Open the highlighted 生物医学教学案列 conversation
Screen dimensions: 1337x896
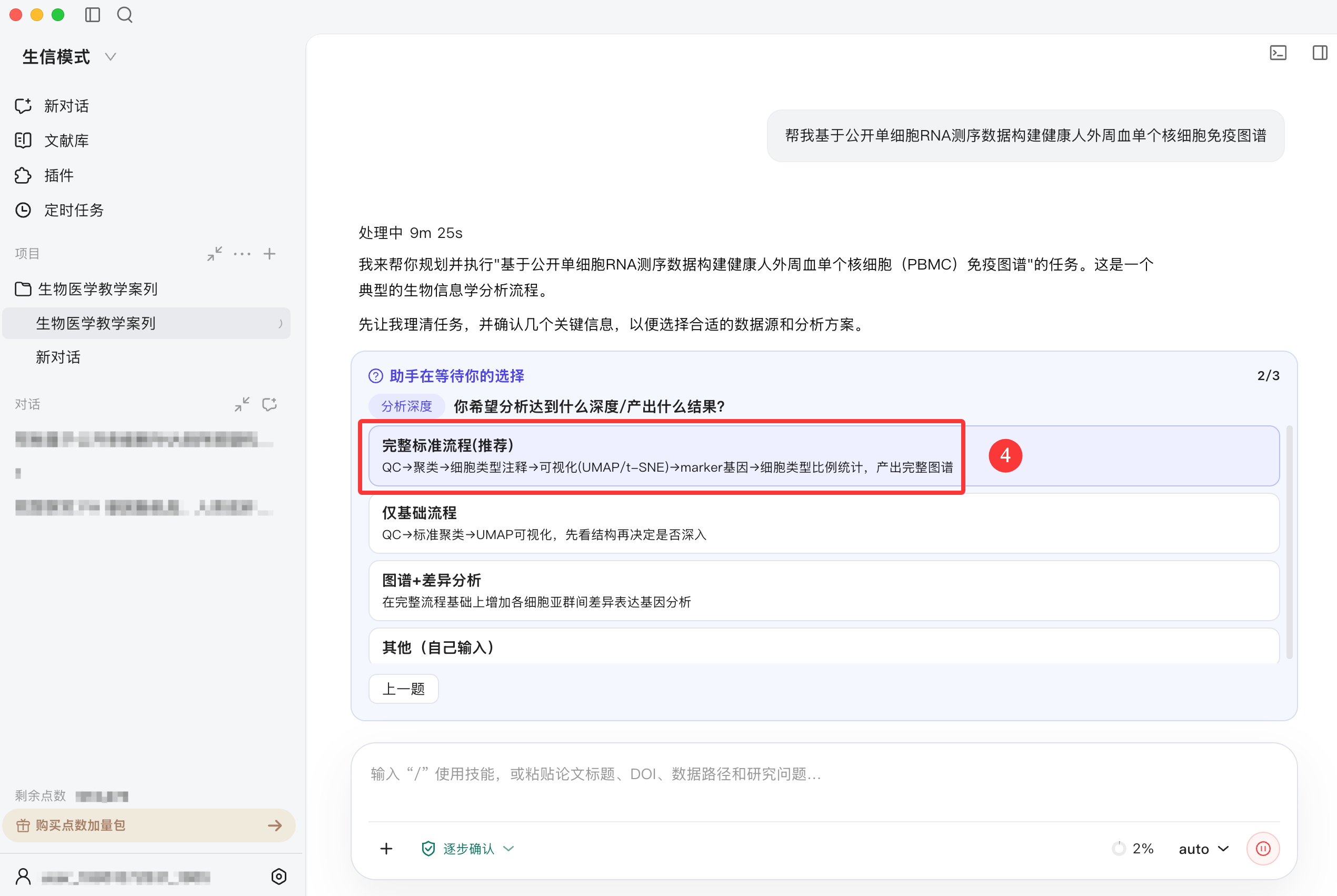146,323
